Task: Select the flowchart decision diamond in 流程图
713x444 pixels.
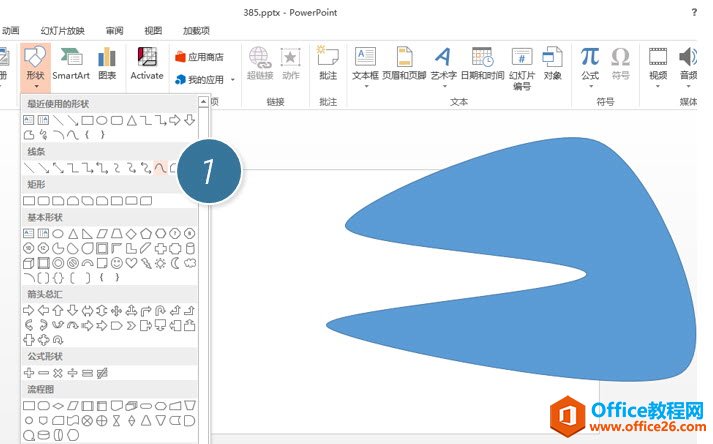Action: click(x=58, y=406)
